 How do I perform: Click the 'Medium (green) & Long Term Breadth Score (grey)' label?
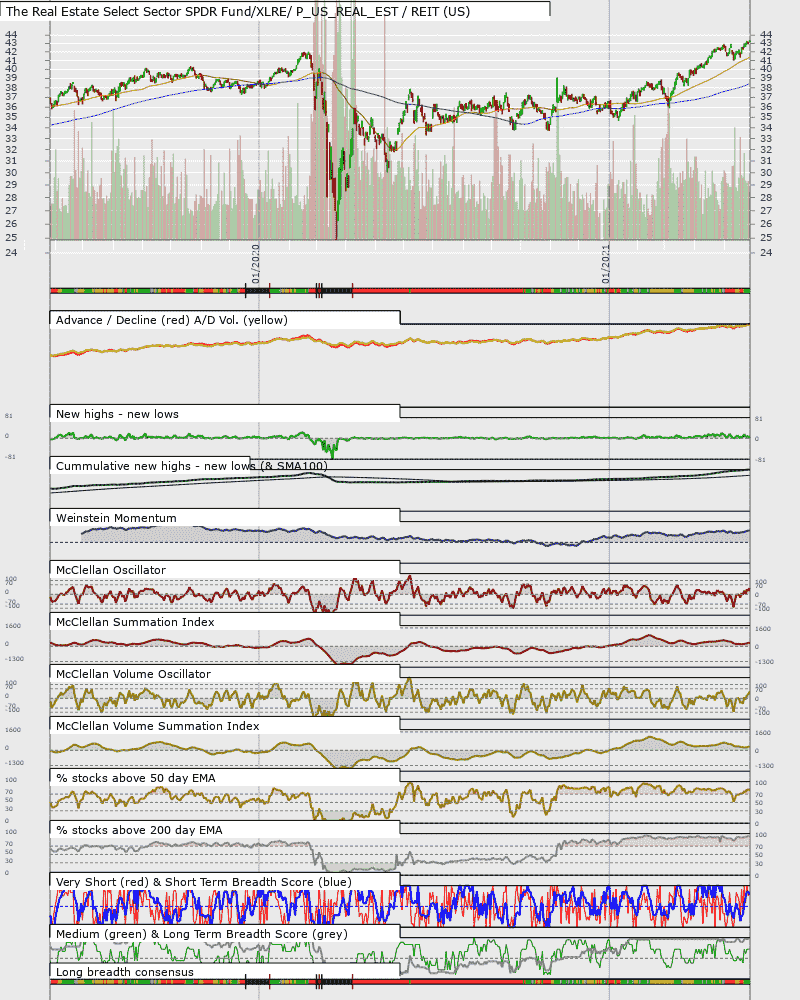tap(202, 934)
